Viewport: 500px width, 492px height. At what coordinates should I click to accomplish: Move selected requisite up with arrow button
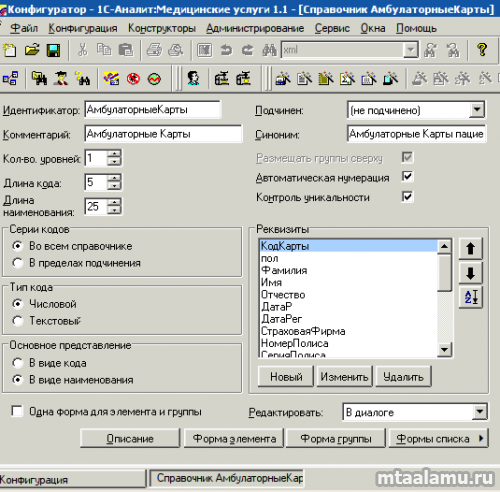[x=470, y=249]
